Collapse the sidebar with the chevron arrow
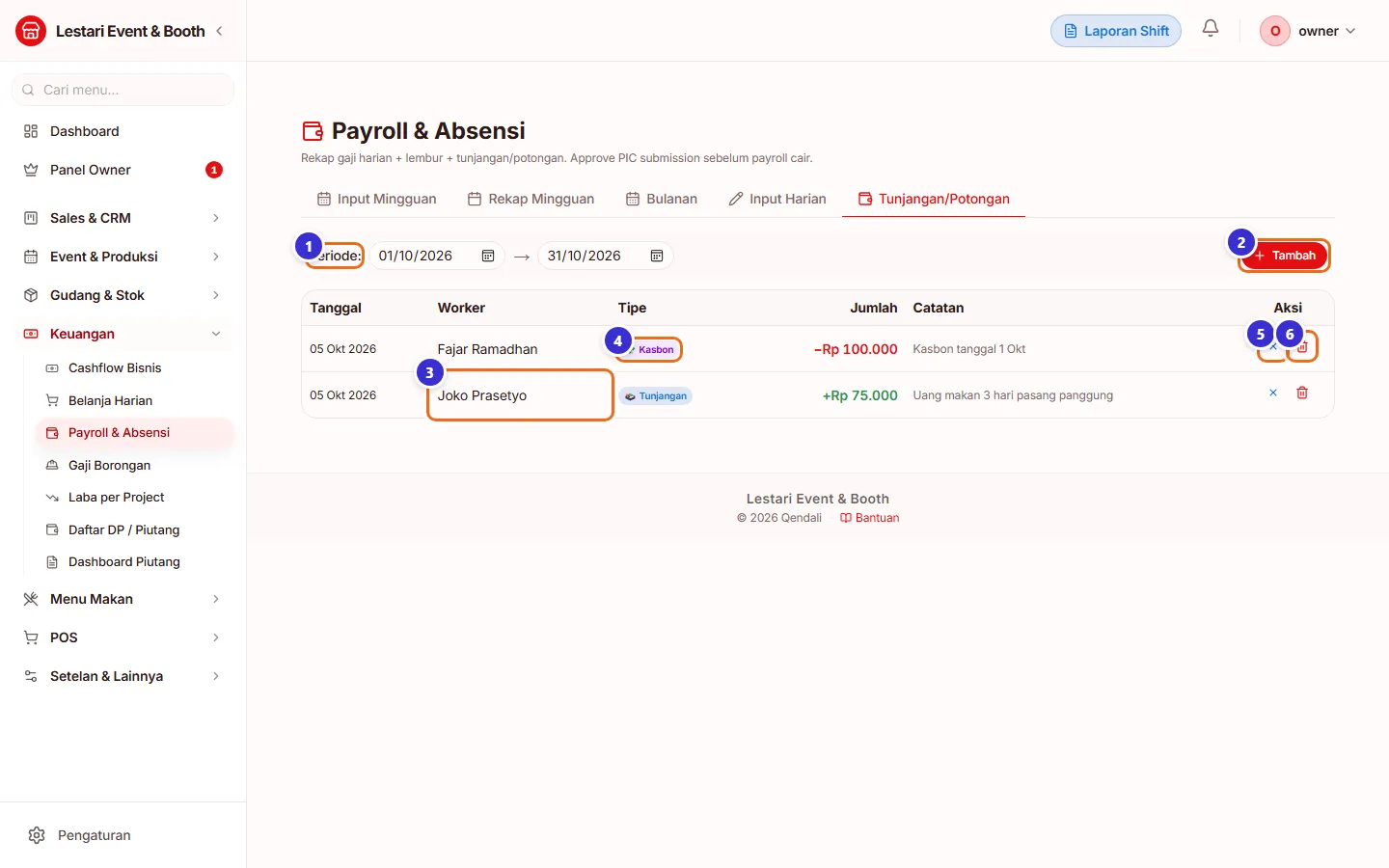 point(220,31)
